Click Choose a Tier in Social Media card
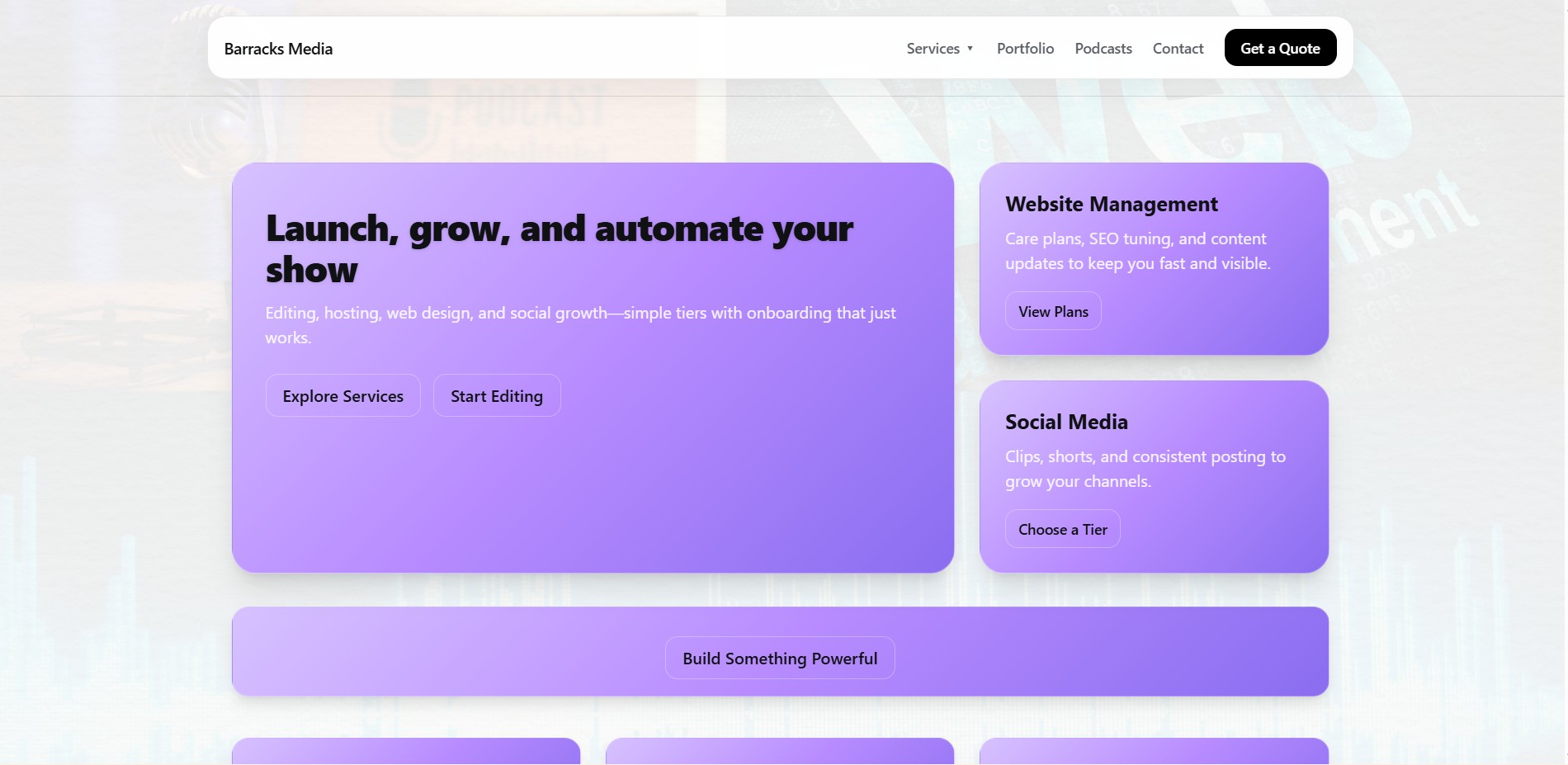Image resolution: width=1568 pixels, height=765 pixels. (x=1062, y=528)
